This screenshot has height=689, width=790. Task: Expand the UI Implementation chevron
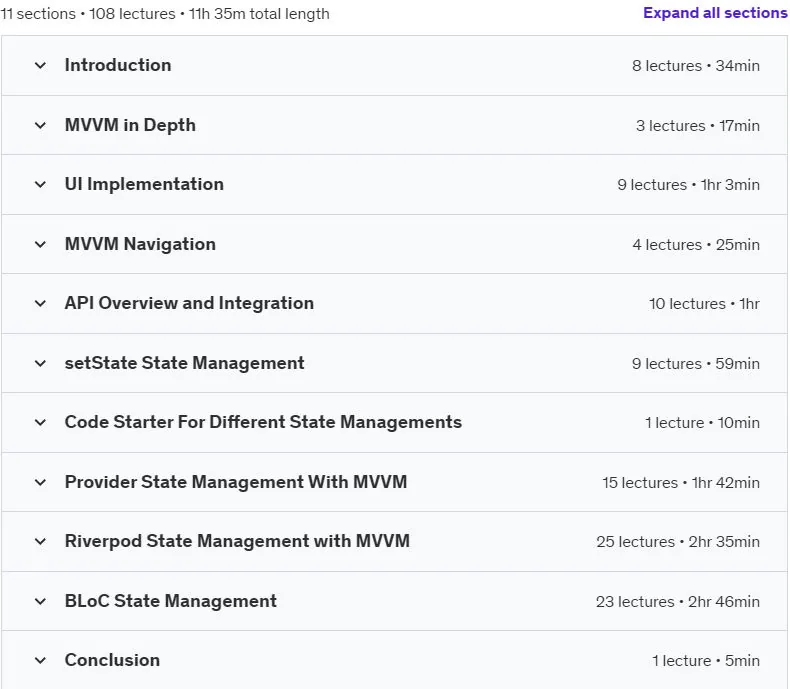40,184
